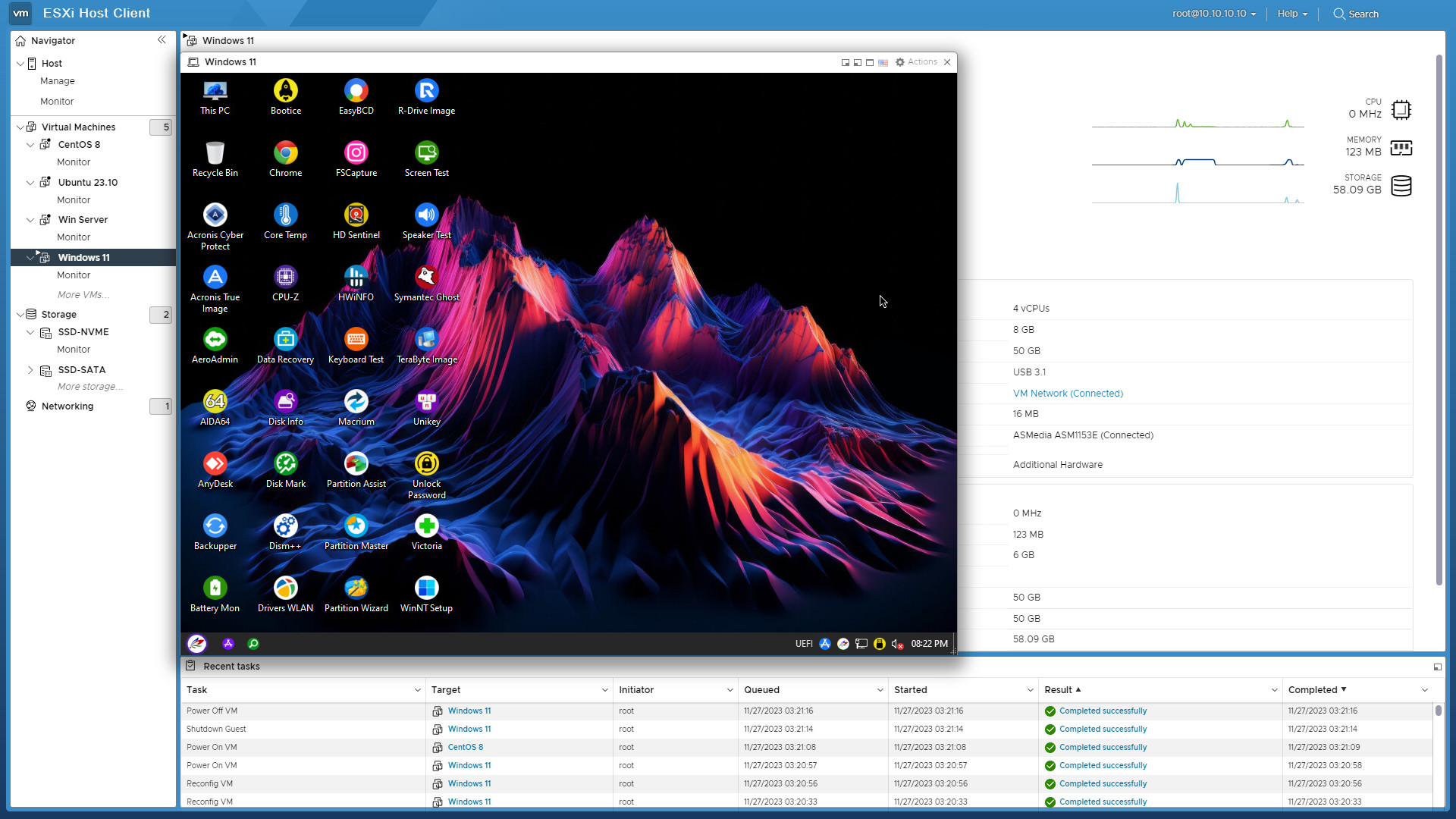
Task: Click the Symantec Ghost desktop icon
Action: coord(426,278)
